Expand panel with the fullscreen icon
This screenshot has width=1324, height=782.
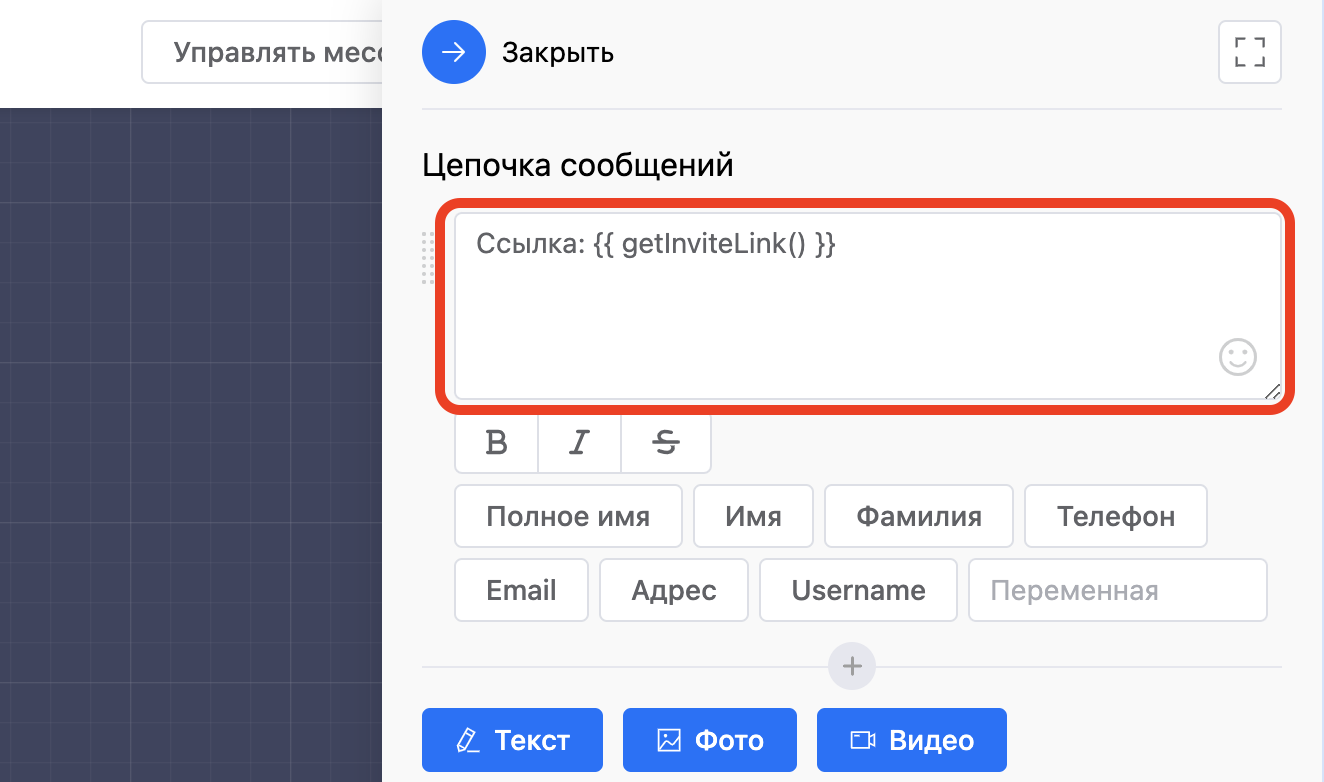[1249, 52]
